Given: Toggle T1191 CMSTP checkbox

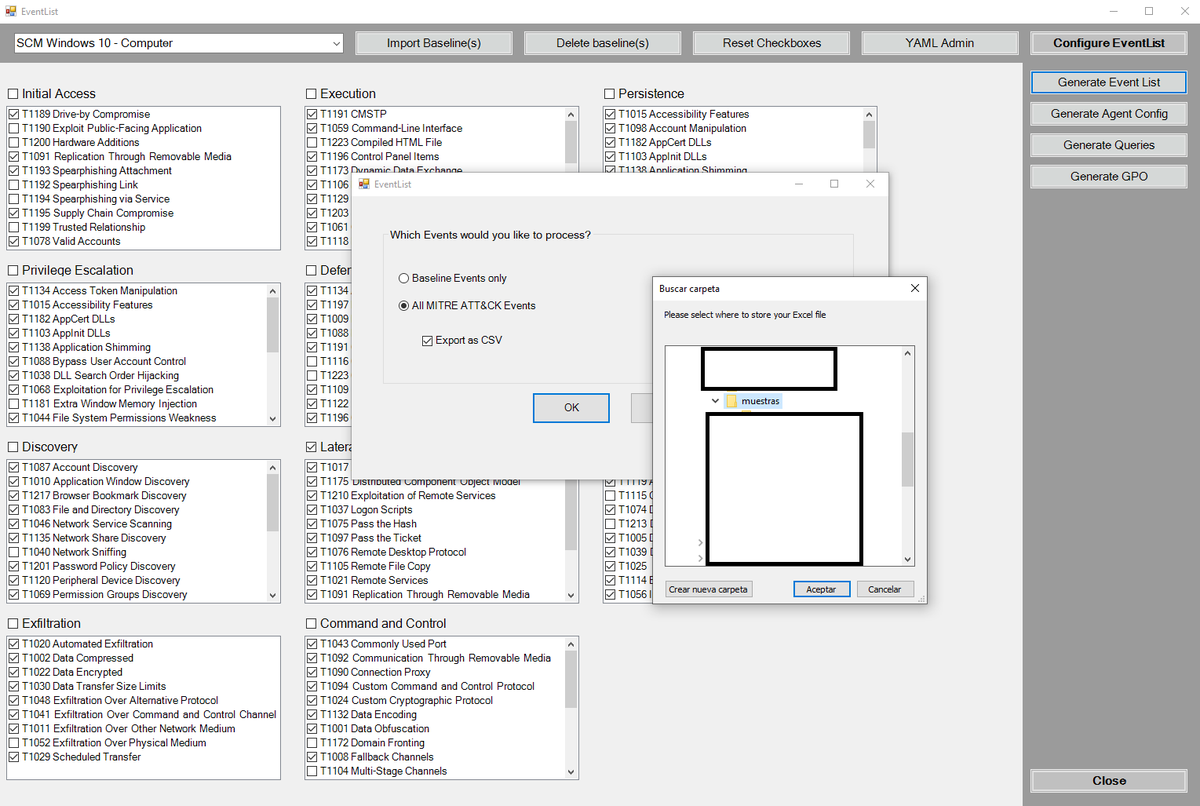Looking at the screenshot, I should [x=312, y=115].
